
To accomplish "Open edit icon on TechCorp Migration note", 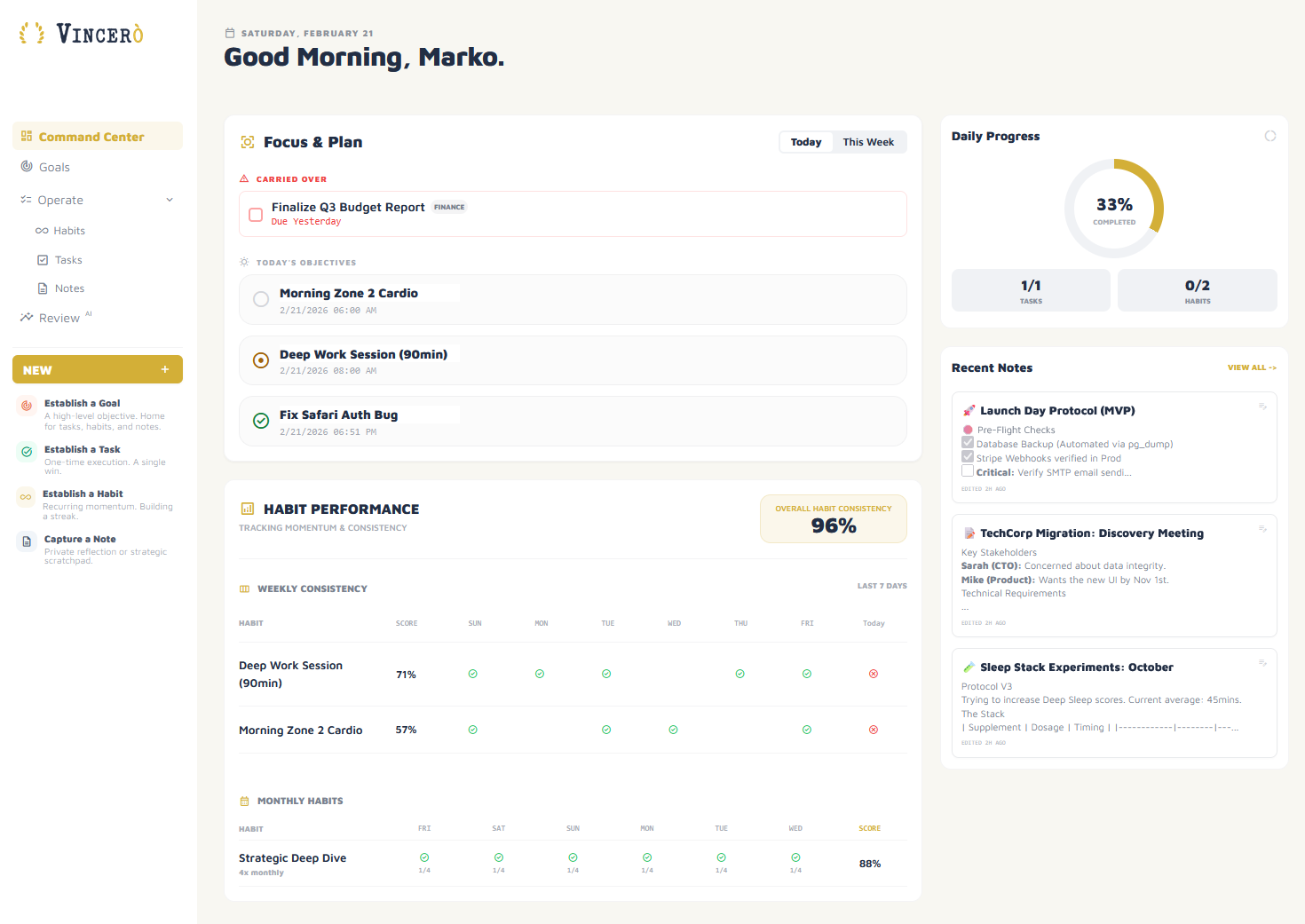I will pos(1262,529).
